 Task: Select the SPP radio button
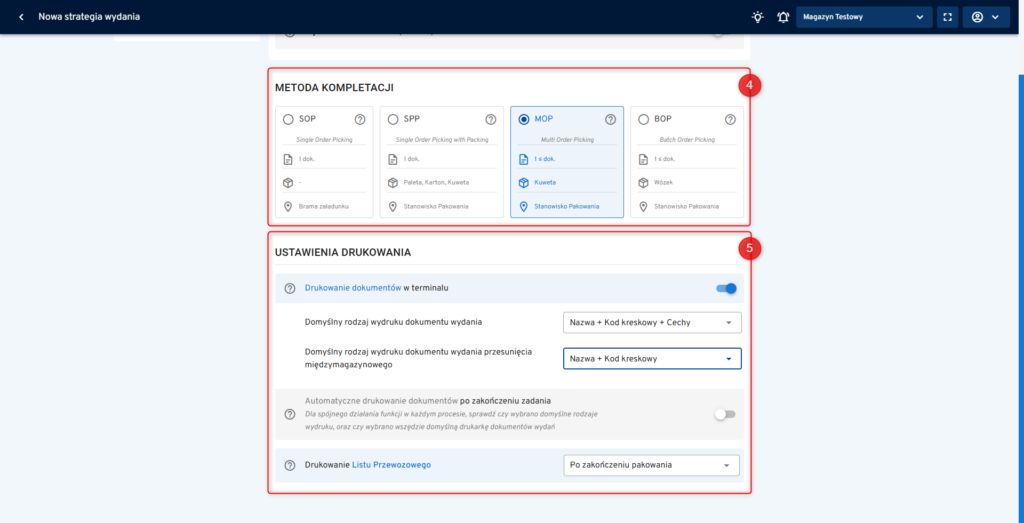[393, 119]
